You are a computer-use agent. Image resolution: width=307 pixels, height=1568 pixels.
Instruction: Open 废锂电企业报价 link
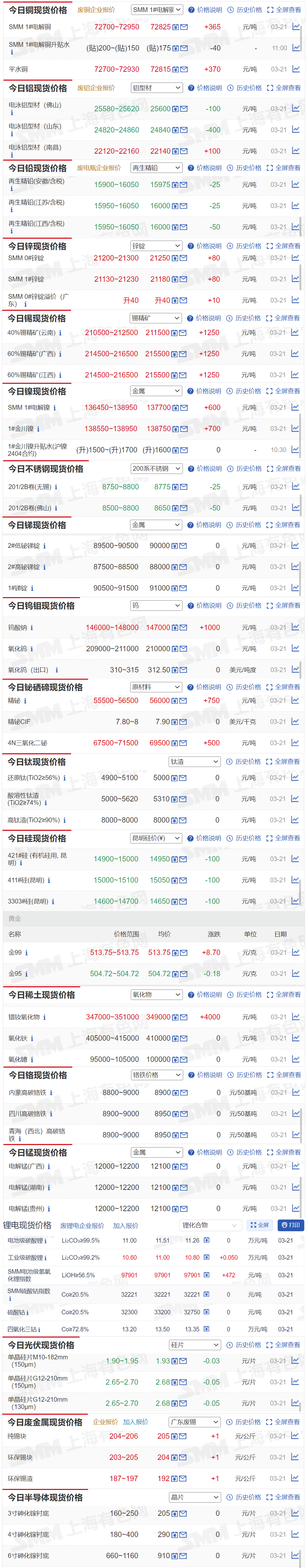[x=82, y=1225]
